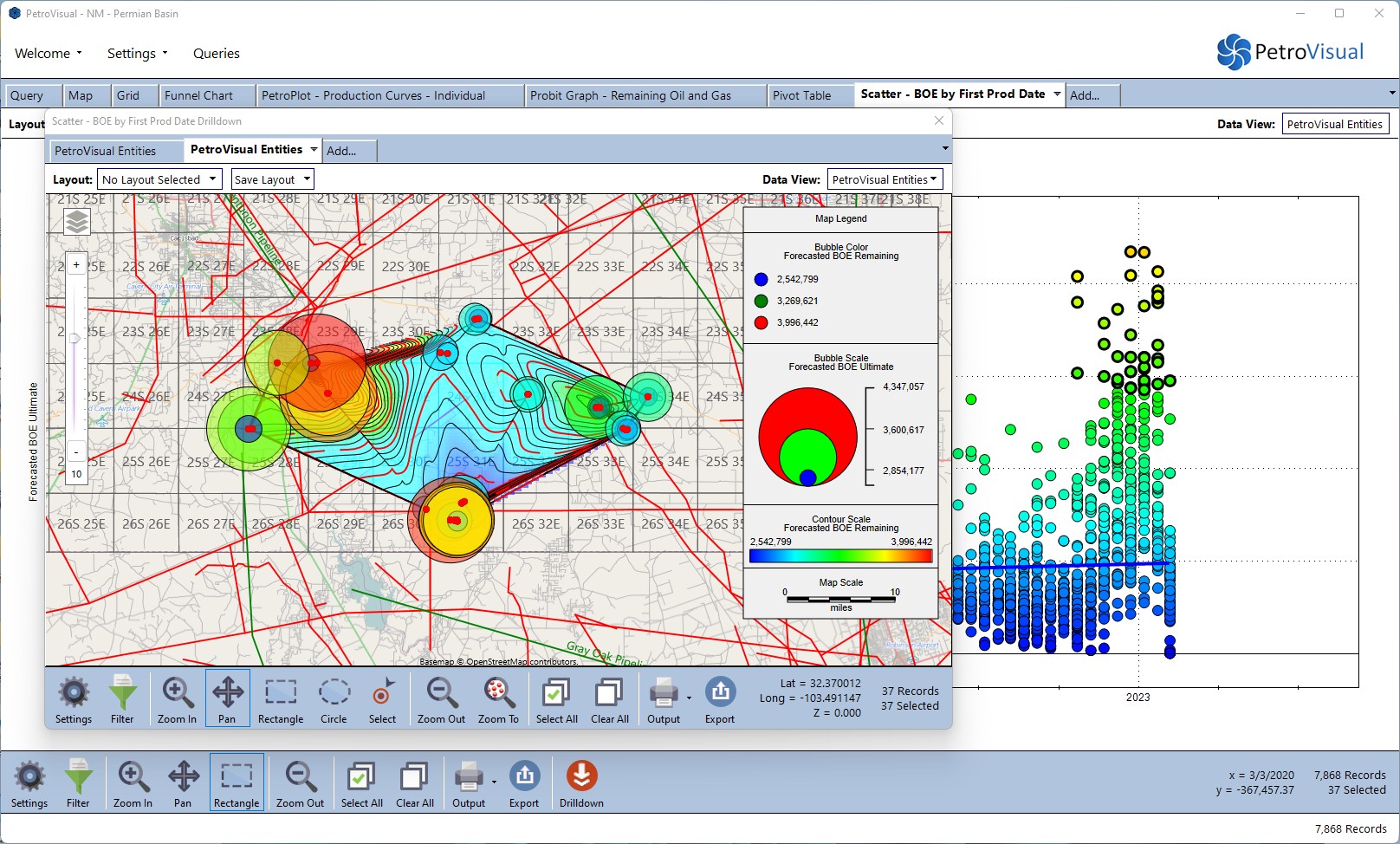The width and height of the screenshot is (1400, 844).
Task: Click the Zoom To icon in map toolbar
Action: coord(498,692)
